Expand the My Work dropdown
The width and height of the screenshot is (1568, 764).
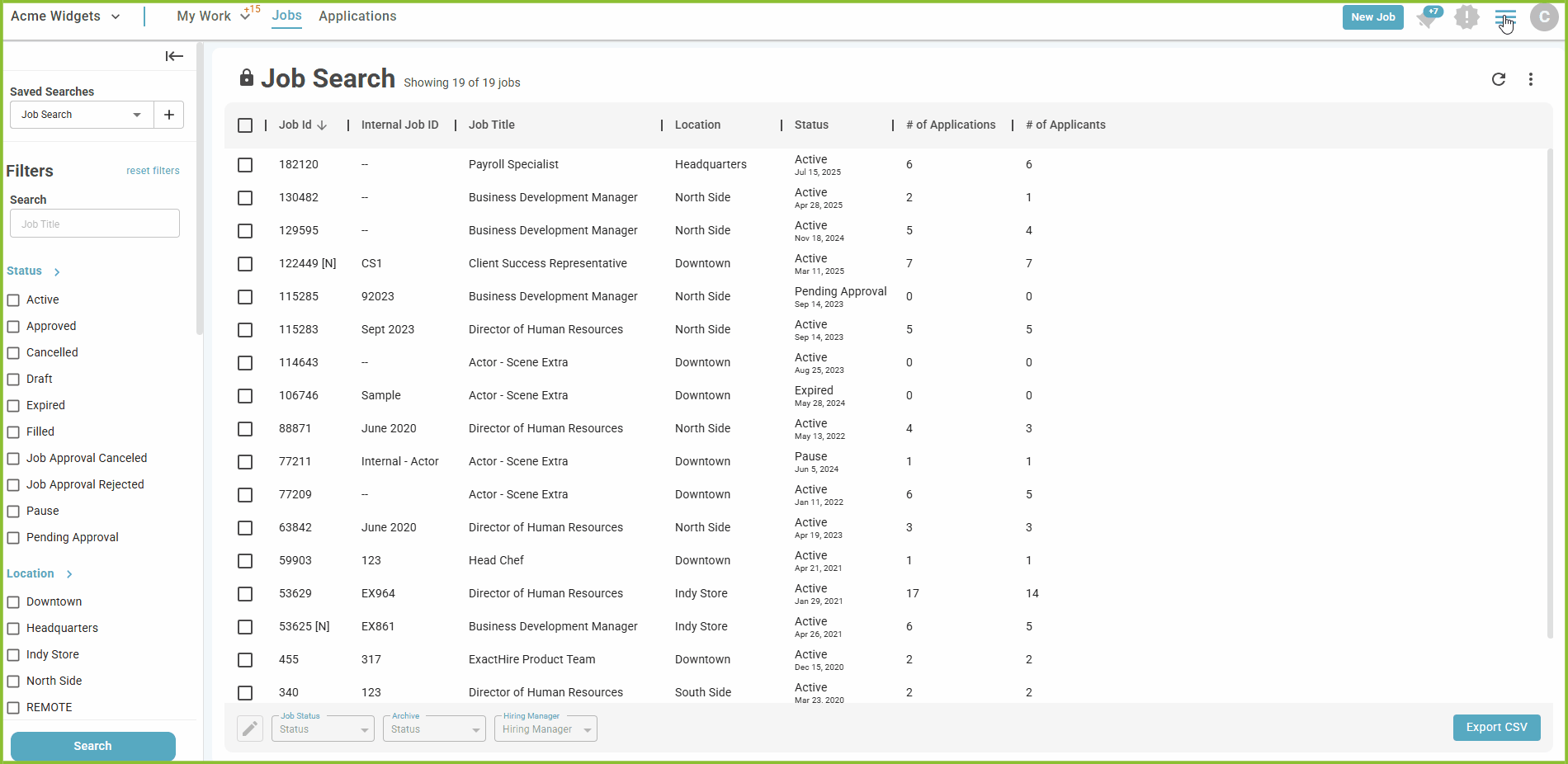245,16
